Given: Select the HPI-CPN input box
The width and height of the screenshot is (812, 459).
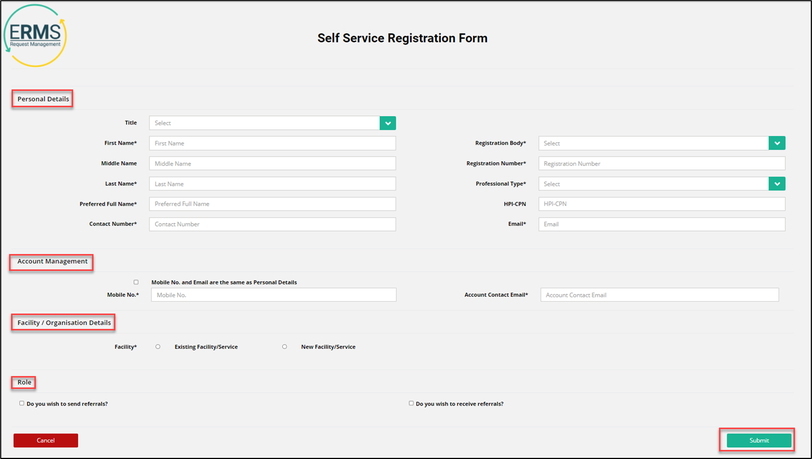Looking at the screenshot, I should pos(662,204).
